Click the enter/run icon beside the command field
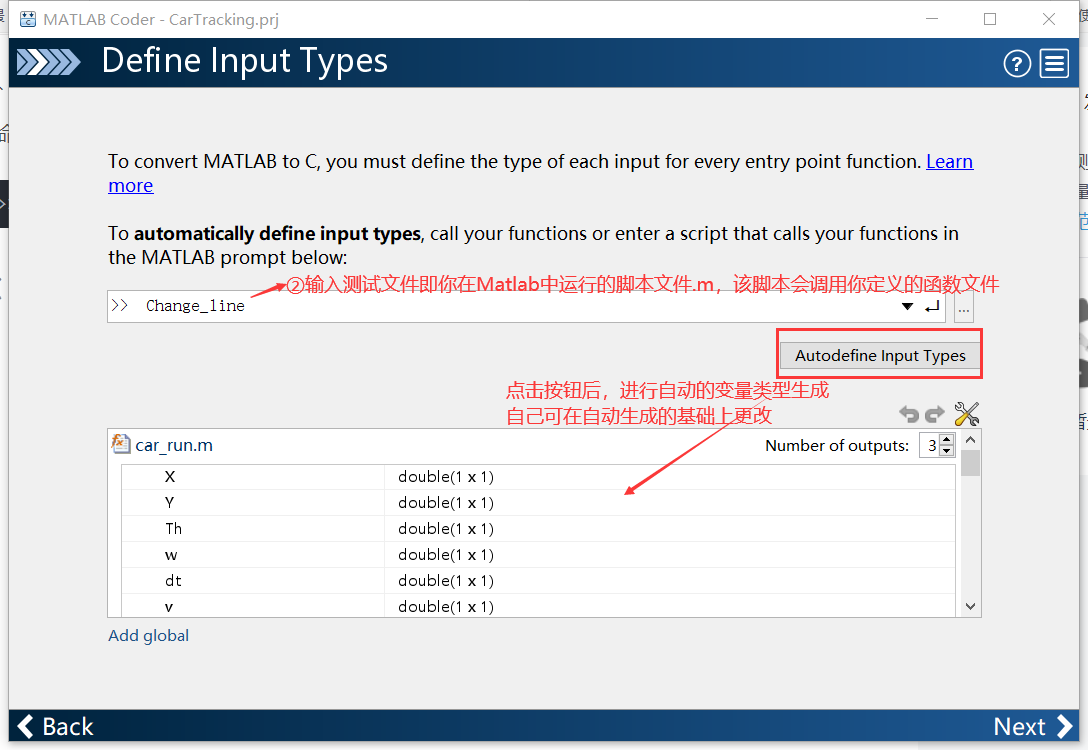Image resolution: width=1088 pixels, height=750 pixels. pos(932,306)
